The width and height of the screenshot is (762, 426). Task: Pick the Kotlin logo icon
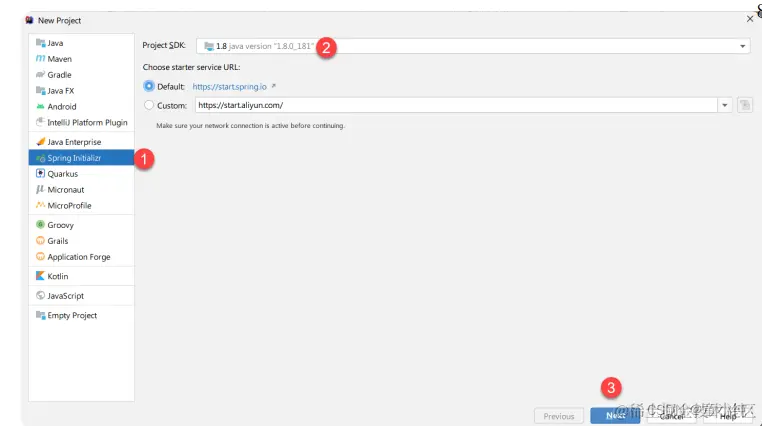(x=41, y=276)
